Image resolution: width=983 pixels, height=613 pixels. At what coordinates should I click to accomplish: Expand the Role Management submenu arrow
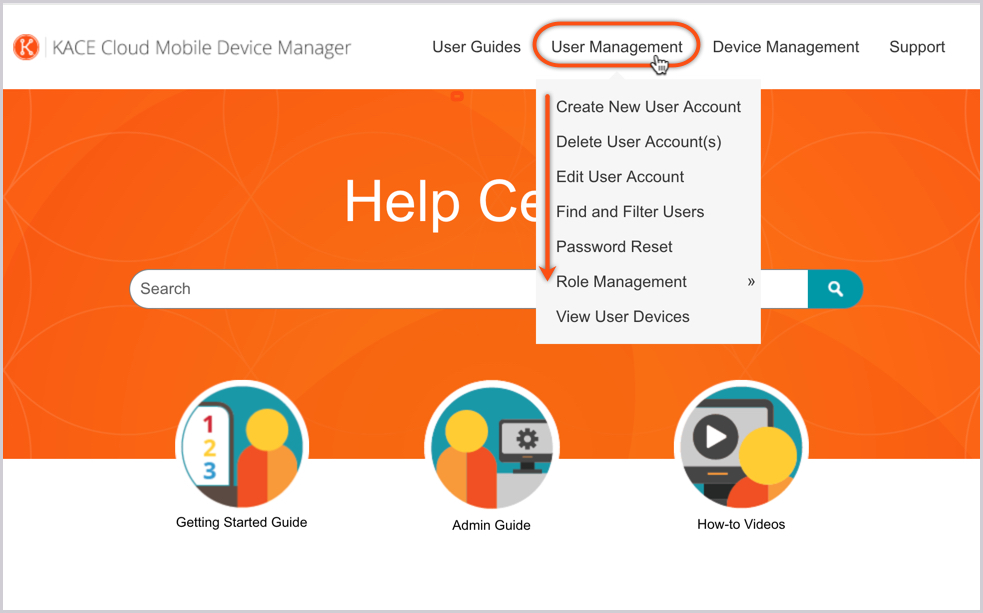(x=750, y=282)
